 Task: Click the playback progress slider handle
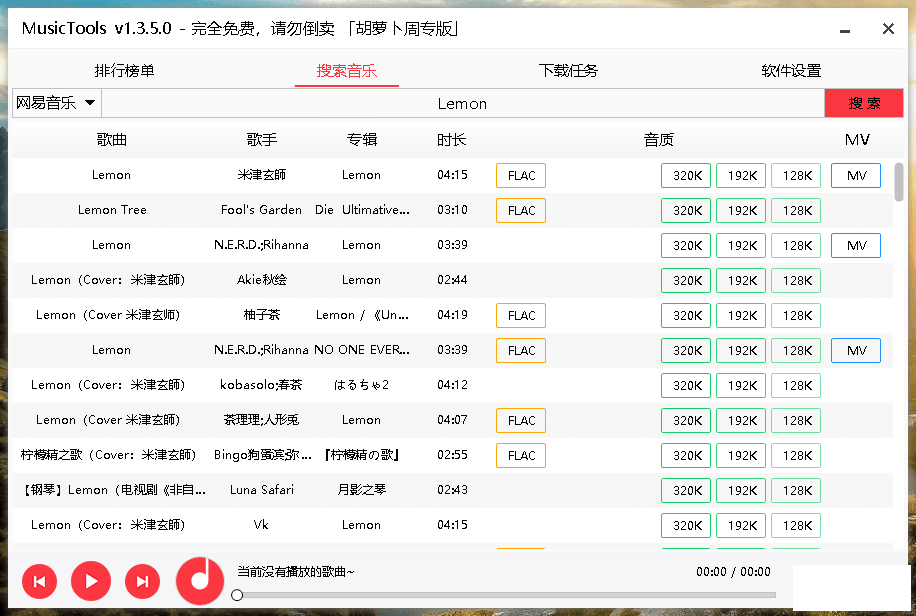click(237, 595)
